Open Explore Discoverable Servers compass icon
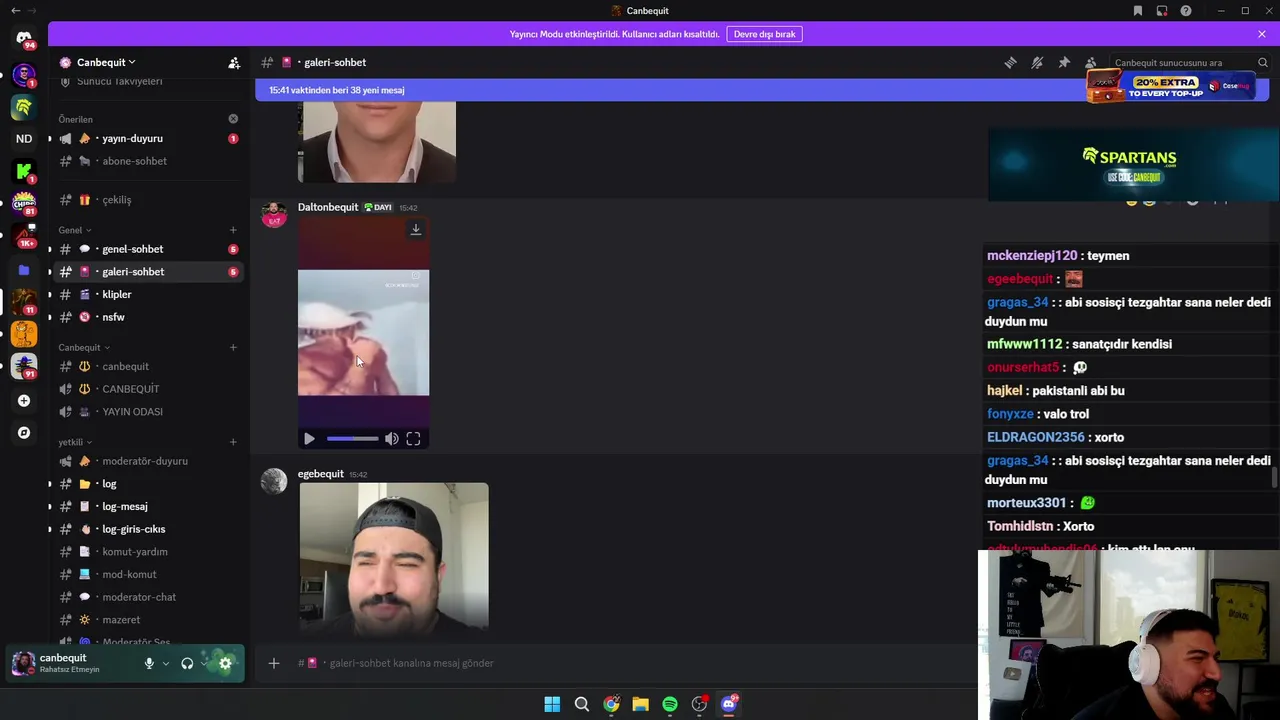Screen dimensions: 1280x720 [x=24, y=433]
